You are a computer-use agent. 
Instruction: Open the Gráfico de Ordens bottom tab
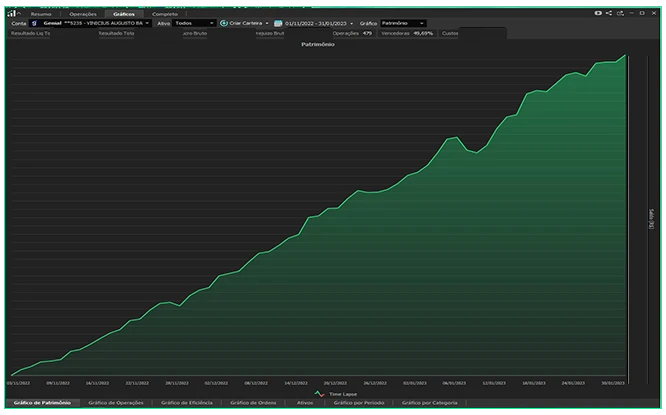[x=253, y=403]
